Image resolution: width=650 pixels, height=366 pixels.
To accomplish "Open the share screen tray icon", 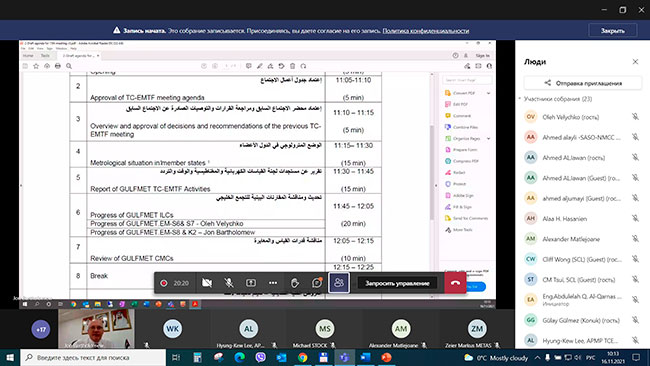I will pyautogui.click(x=251, y=283).
